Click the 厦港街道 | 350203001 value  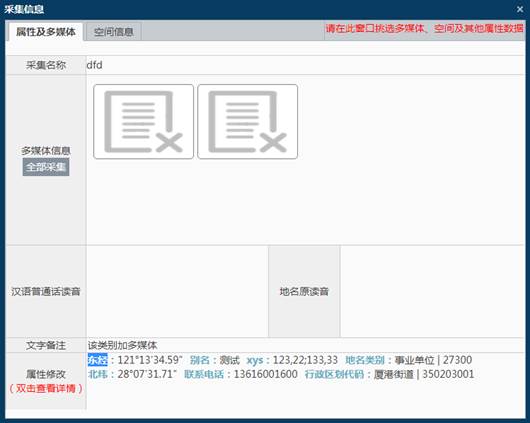tap(424, 374)
